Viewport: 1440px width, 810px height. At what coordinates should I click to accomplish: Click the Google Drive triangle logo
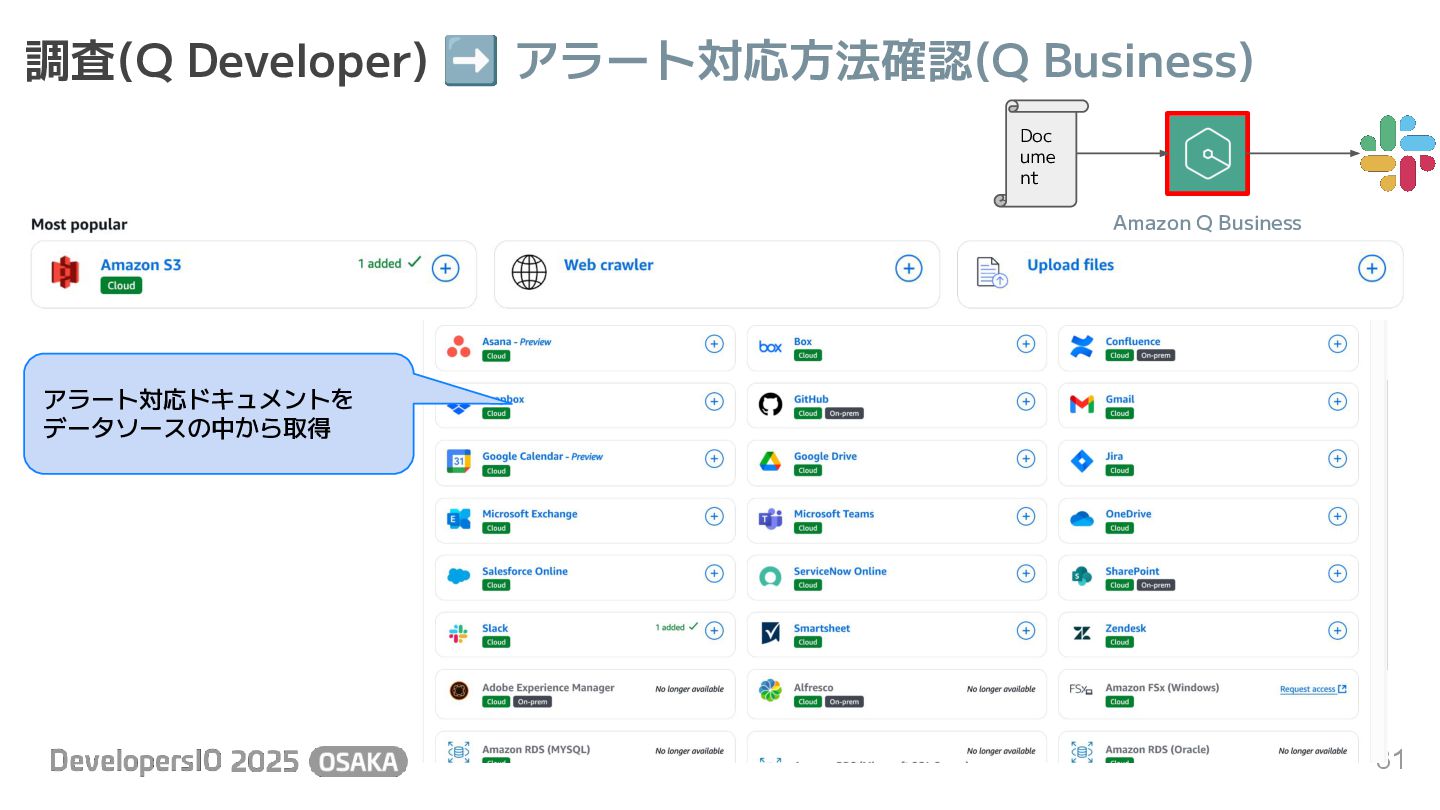(x=770, y=462)
